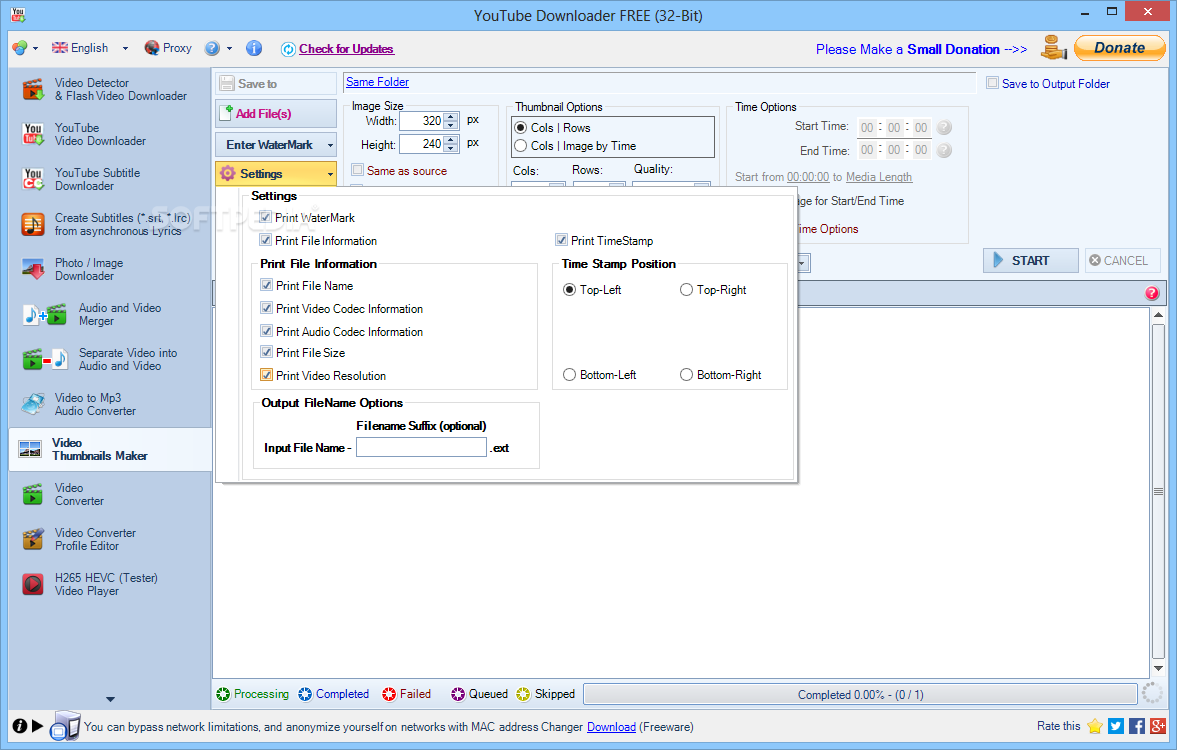
Task: Select Bottom-Right timestamp position
Action: [x=686, y=375]
